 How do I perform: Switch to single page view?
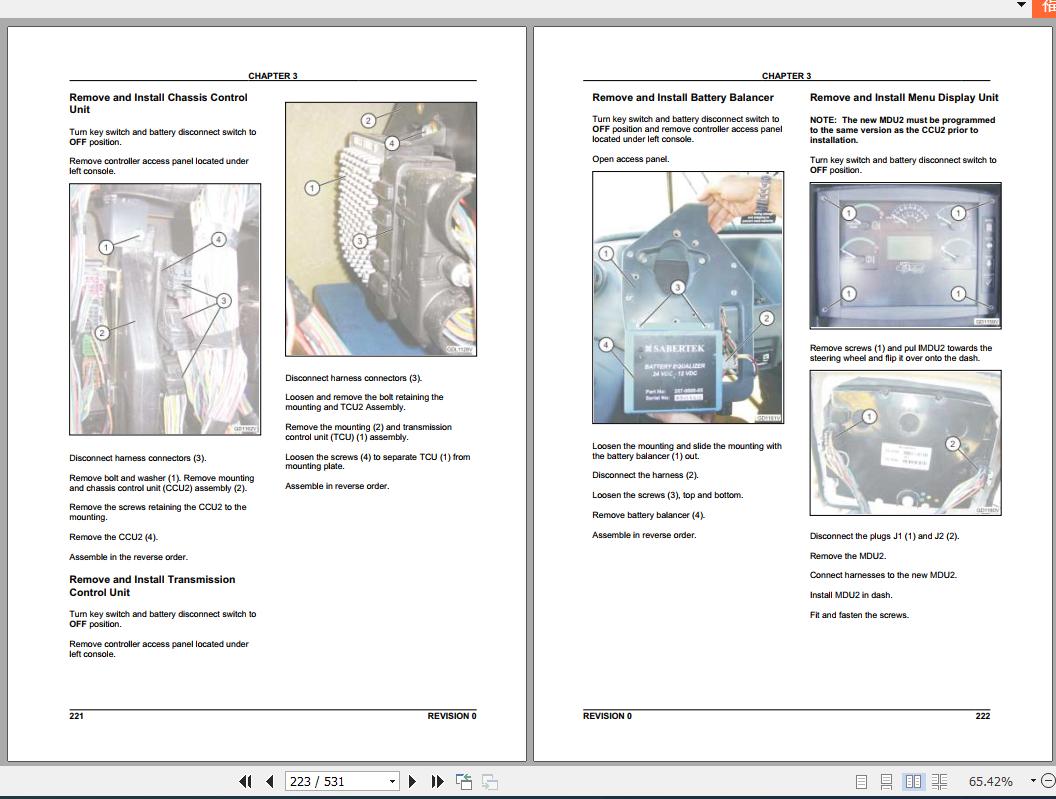coord(861,781)
